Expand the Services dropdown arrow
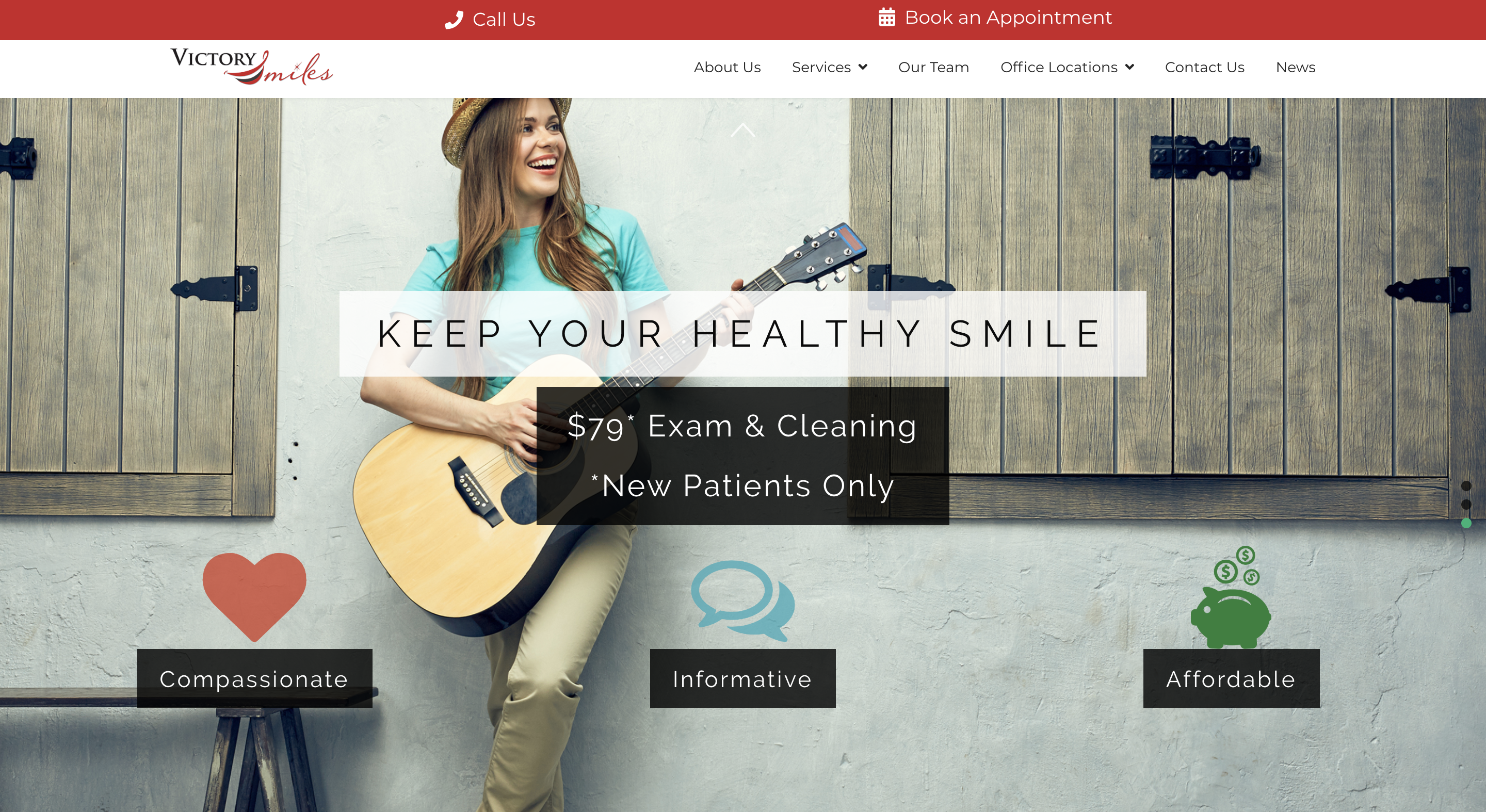 click(863, 67)
